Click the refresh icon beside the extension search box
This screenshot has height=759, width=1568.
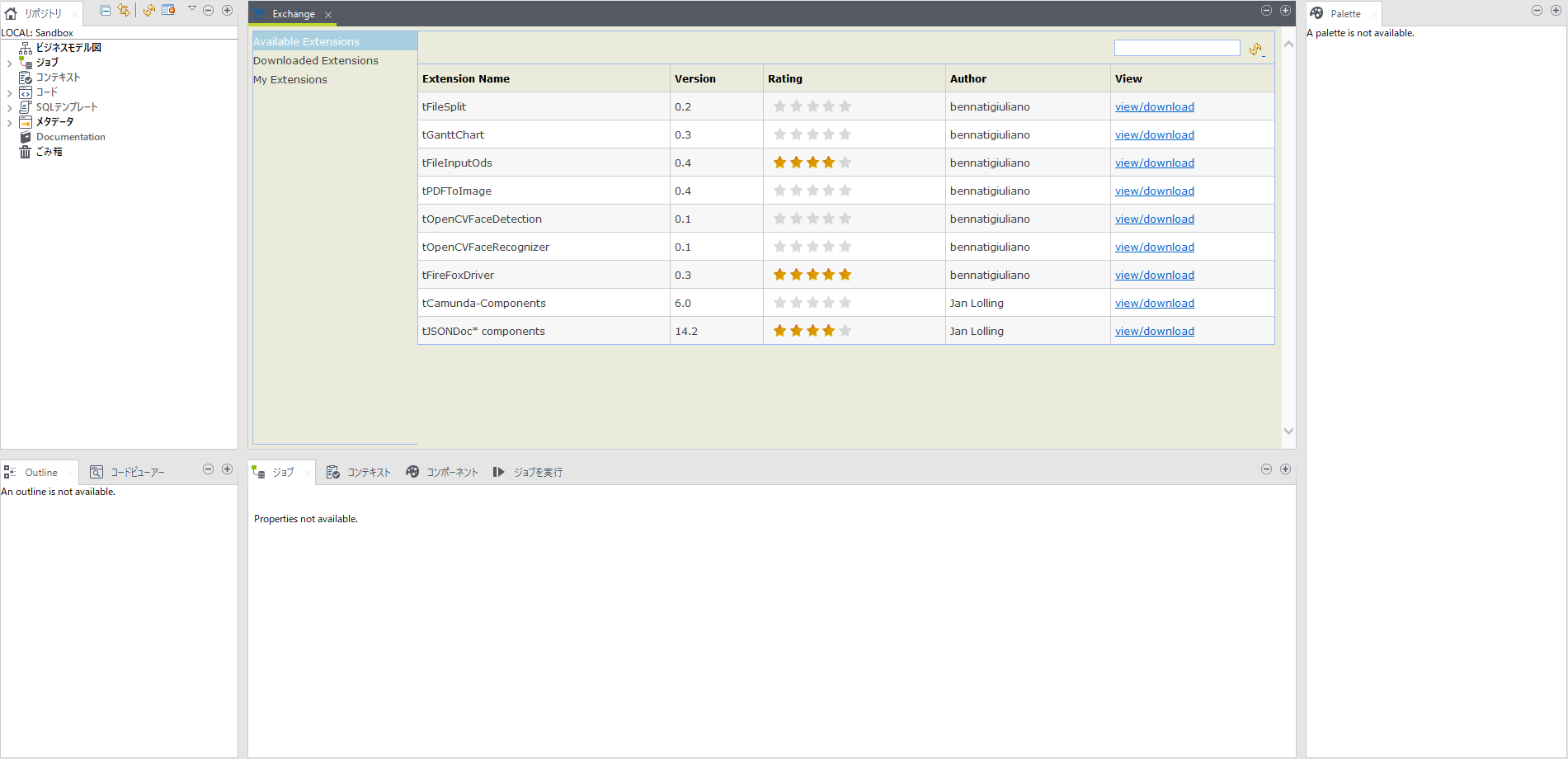[1256, 49]
